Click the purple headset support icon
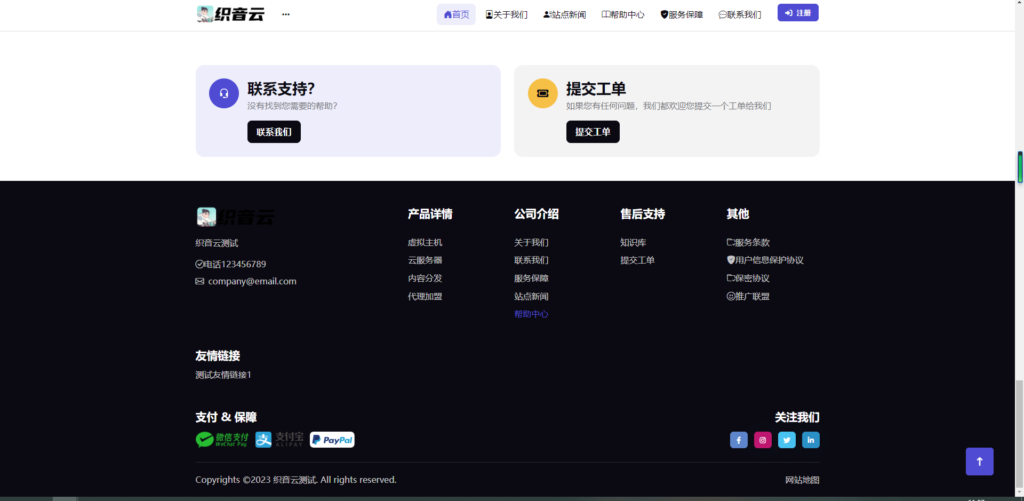The height and width of the screenshot is (501, 1024). 224,93
